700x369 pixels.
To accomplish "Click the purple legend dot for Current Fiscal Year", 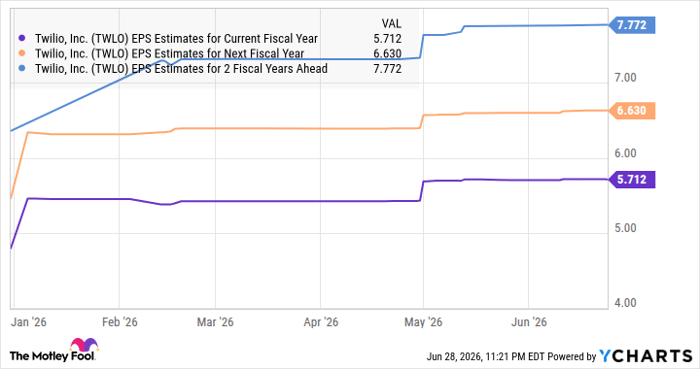I will tap(22, 39).
